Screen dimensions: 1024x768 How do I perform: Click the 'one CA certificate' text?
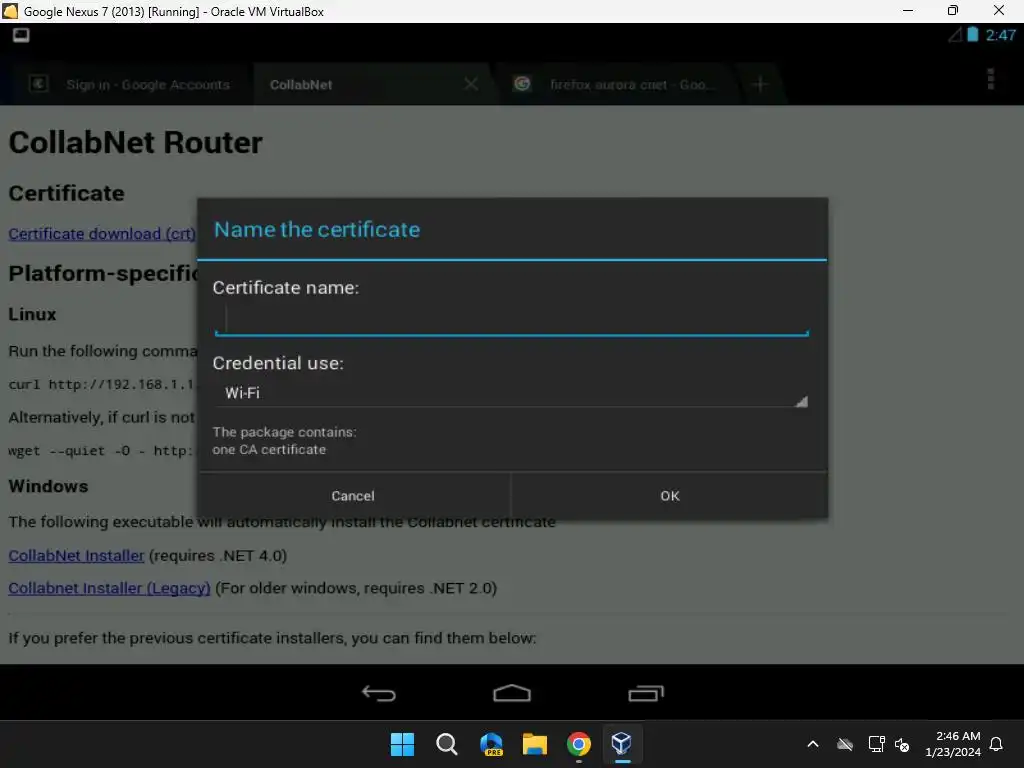[x=269, y=450]
